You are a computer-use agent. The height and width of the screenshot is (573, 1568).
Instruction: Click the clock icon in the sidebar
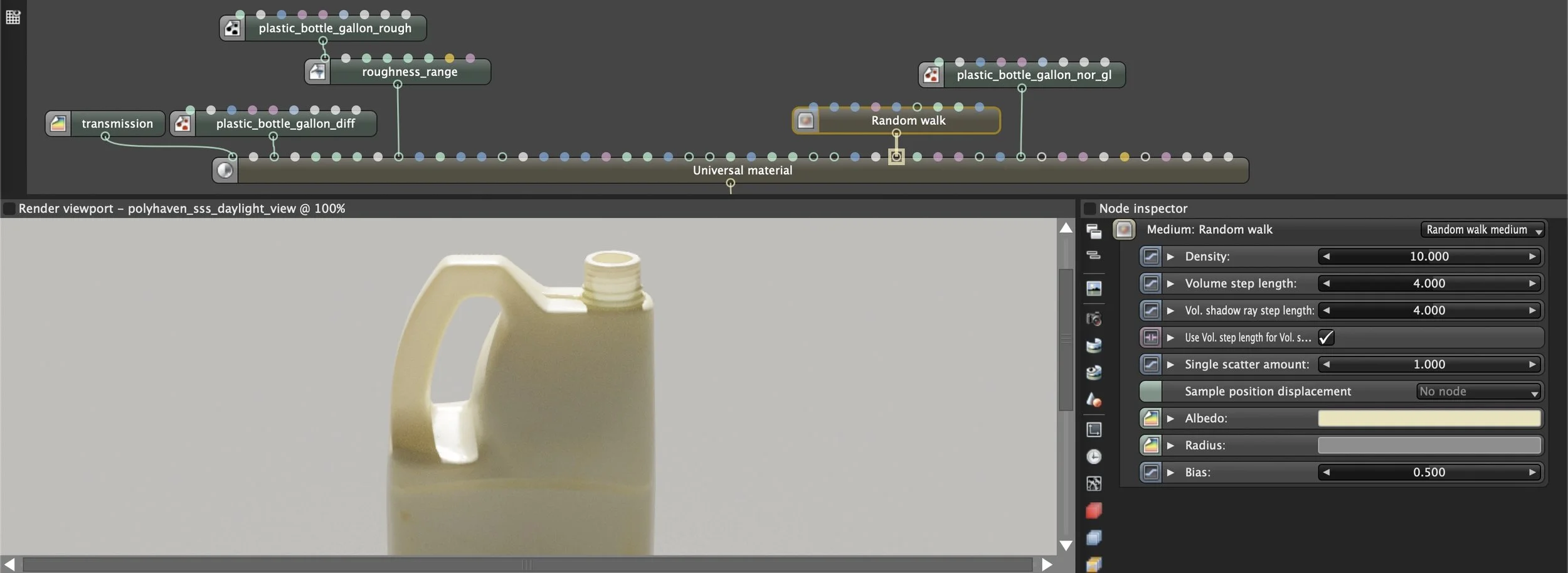tap(1094, 456)
